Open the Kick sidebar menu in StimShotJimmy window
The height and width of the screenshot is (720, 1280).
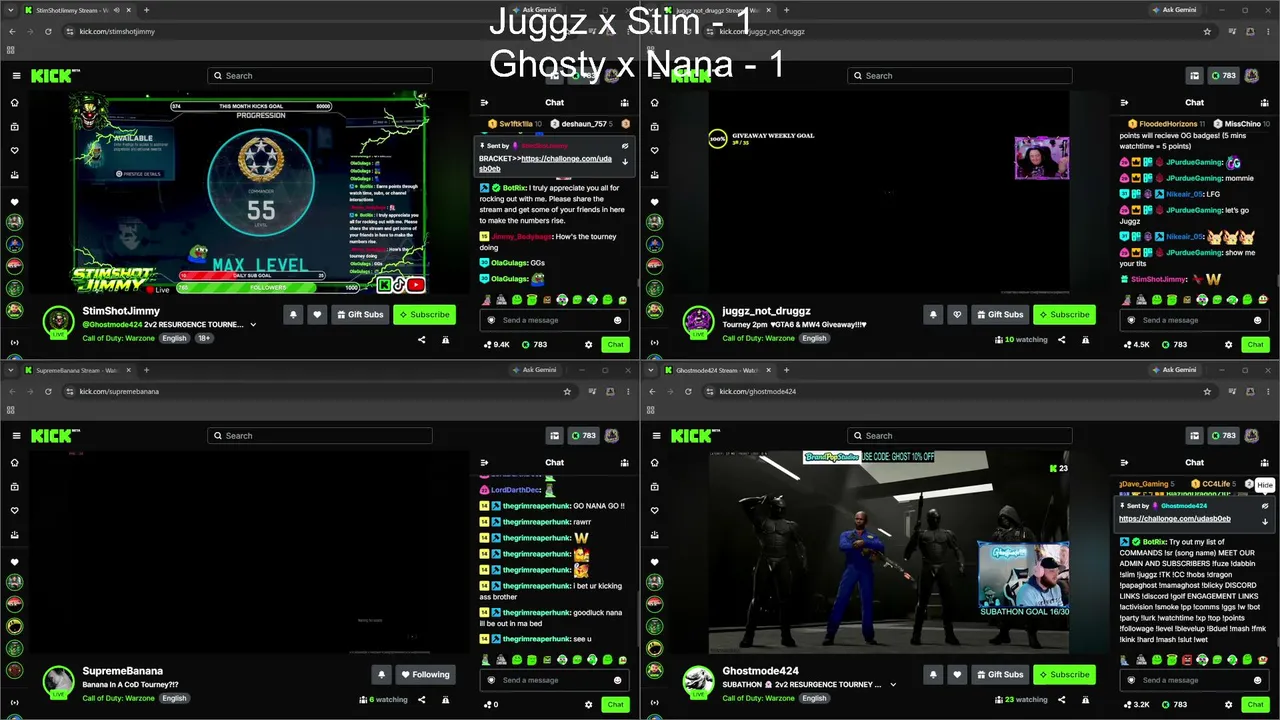coord(15,76)
